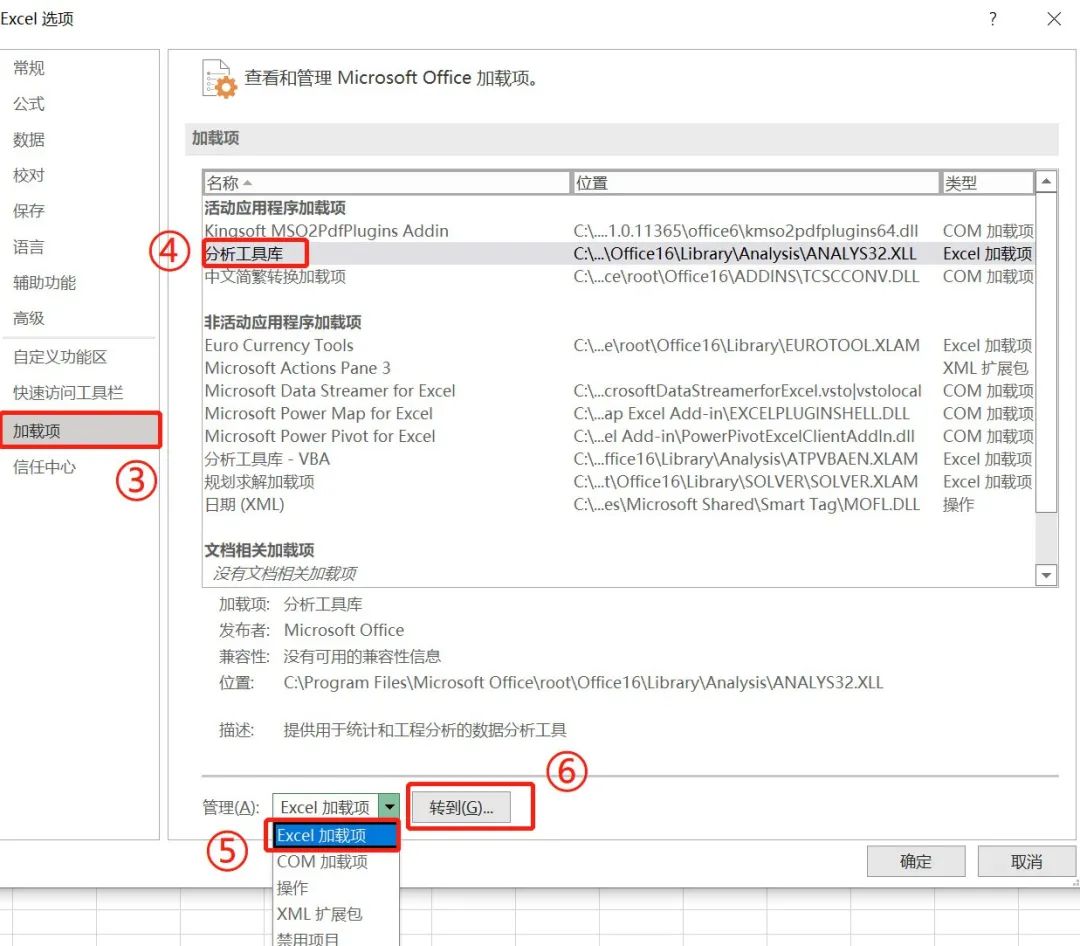This screenshot has height=946, width=1080.
Task: Dismiss dialog with the 取消 button
Action: coord(1026,861)
